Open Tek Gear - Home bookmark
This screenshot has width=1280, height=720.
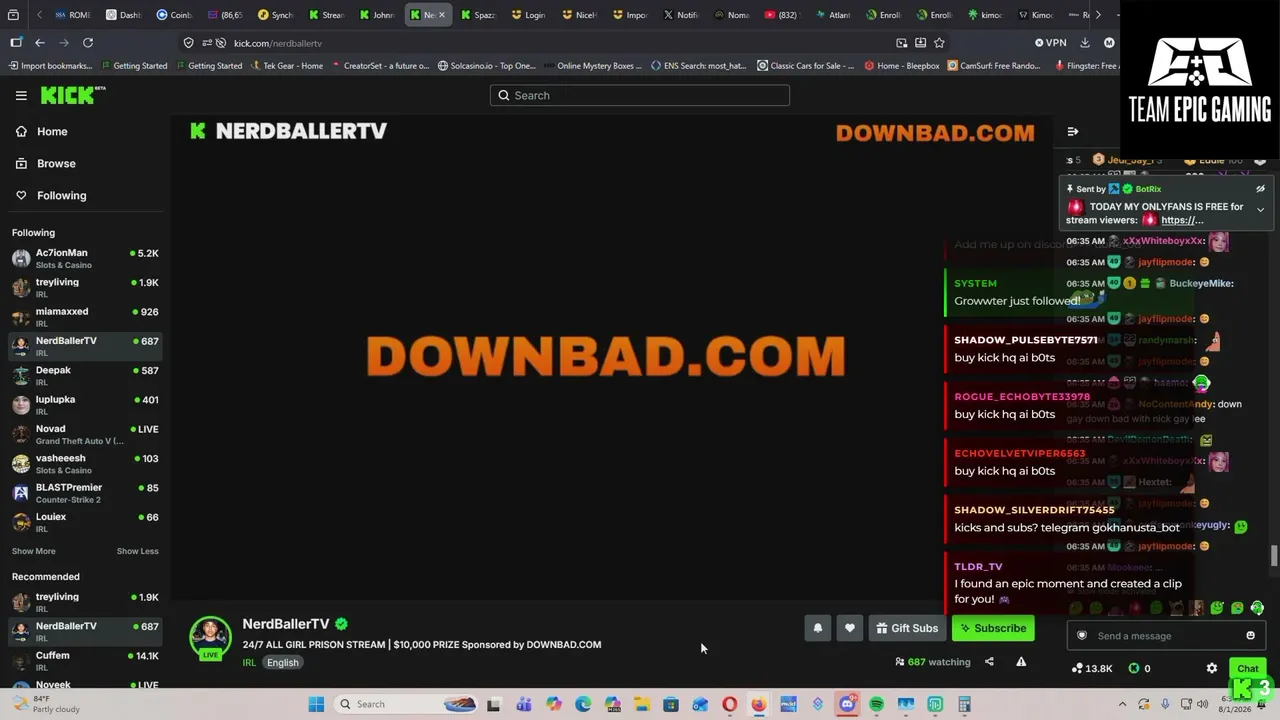[287, 66]
